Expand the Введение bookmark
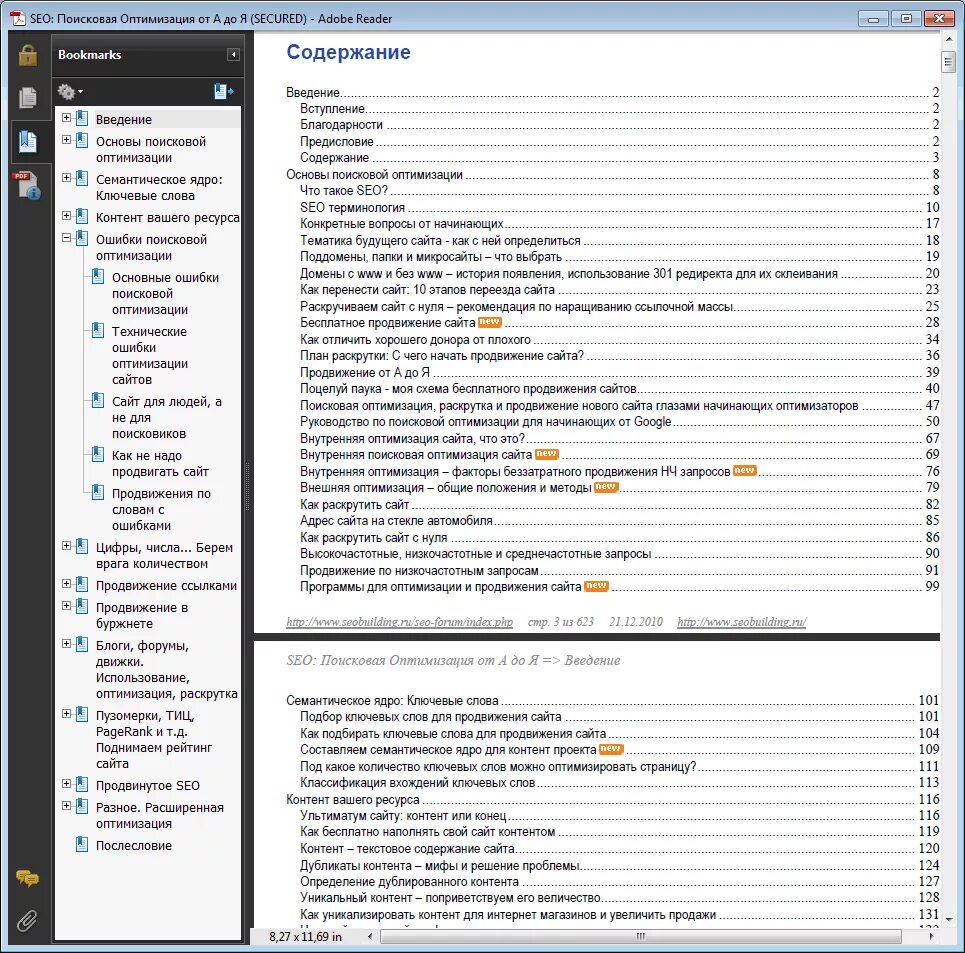The height and width of the screenshot is (953, 965). [x=66, y=118]
